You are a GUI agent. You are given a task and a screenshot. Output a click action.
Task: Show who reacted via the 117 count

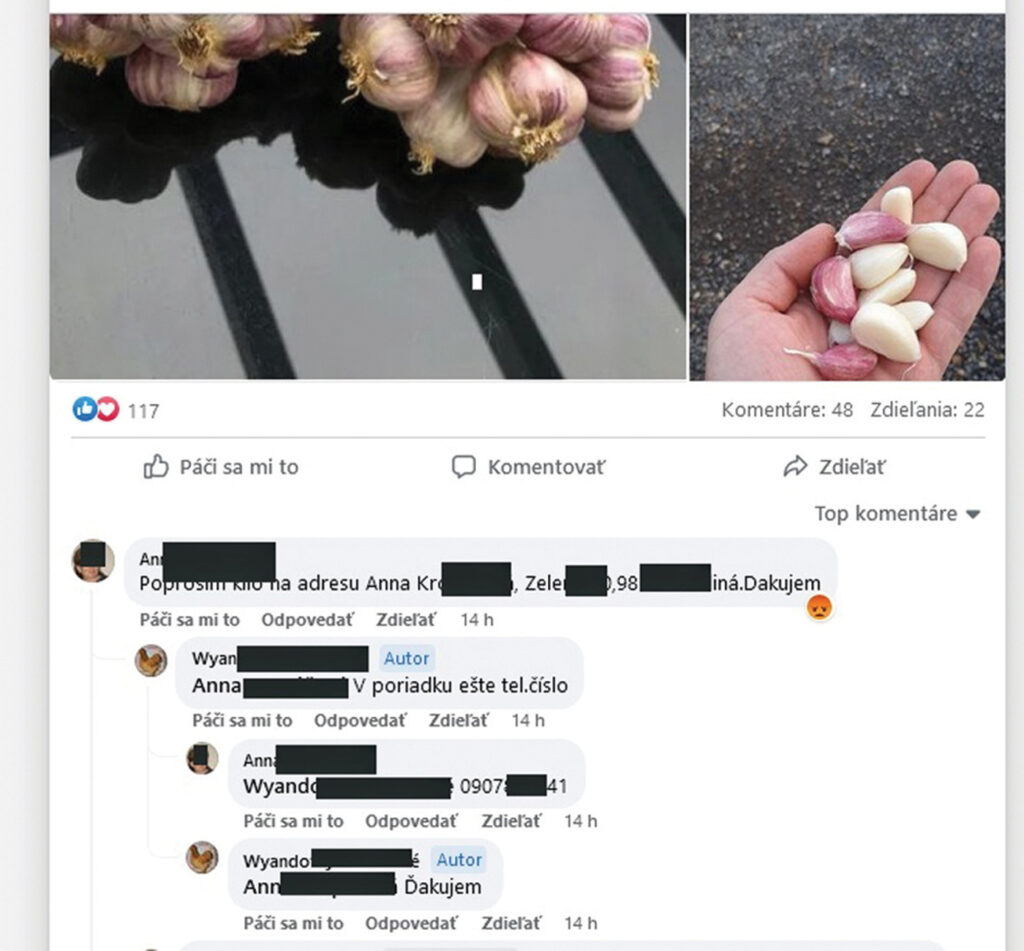(x=143, y=411)
